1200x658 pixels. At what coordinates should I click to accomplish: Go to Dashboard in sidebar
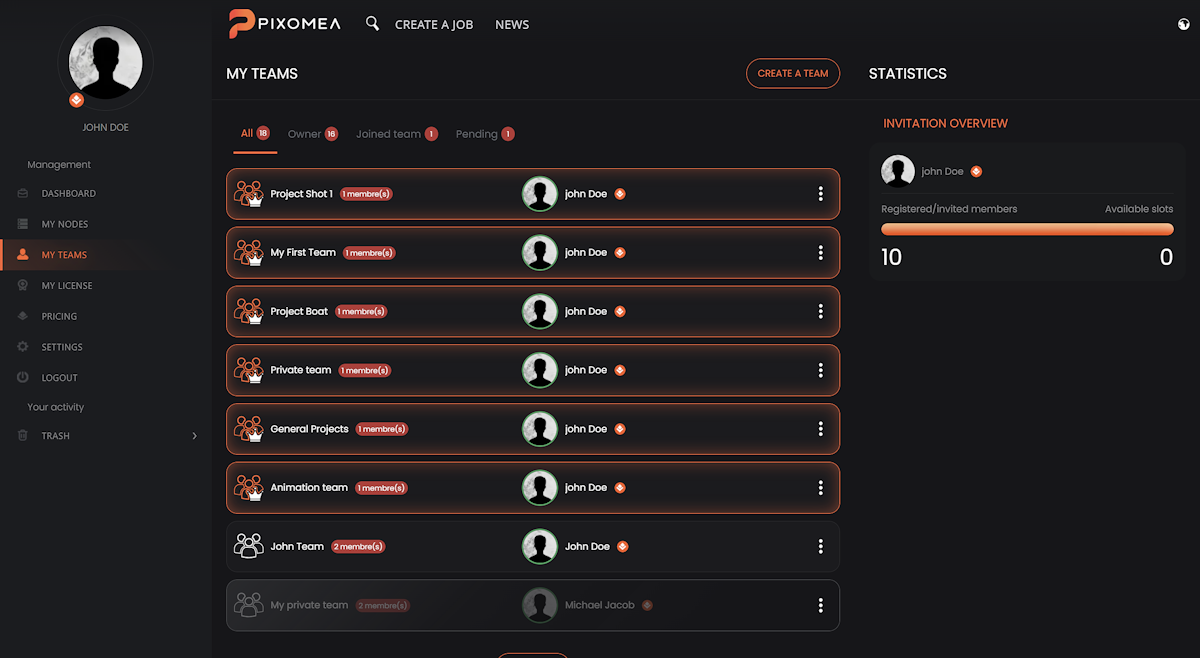click(x=69, y=193)
